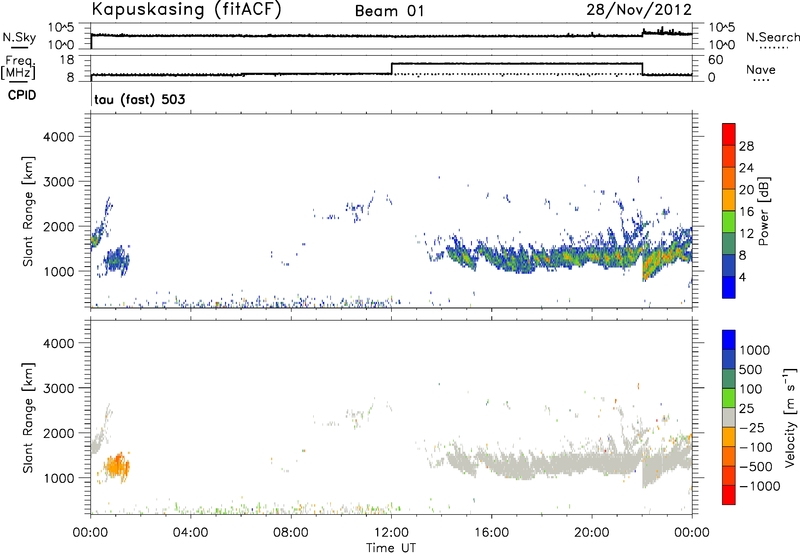The width and height of the screenshot is (800, 554).
Task: Pick the bright blue top velocity bar segment
Action: (x=729, y=340)
